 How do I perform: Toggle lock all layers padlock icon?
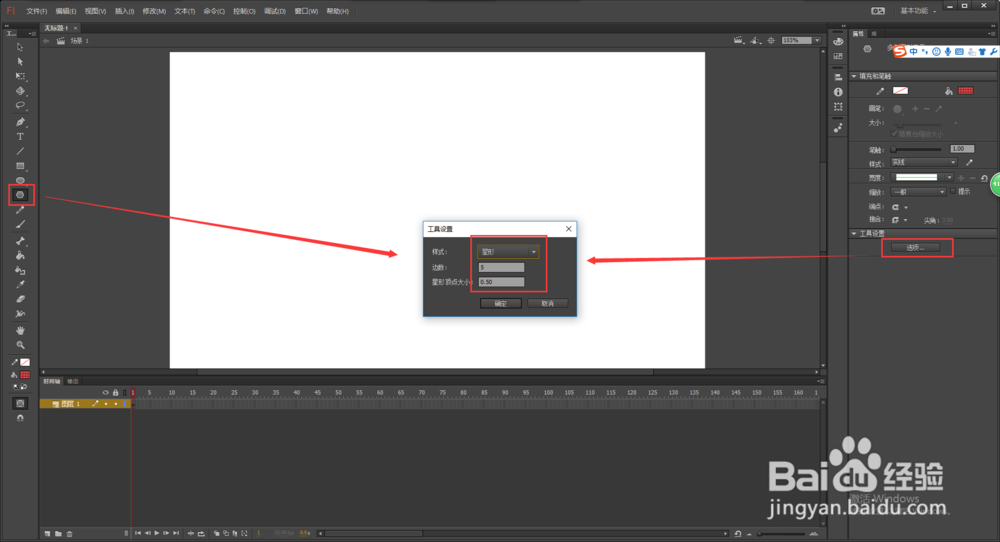115,393
